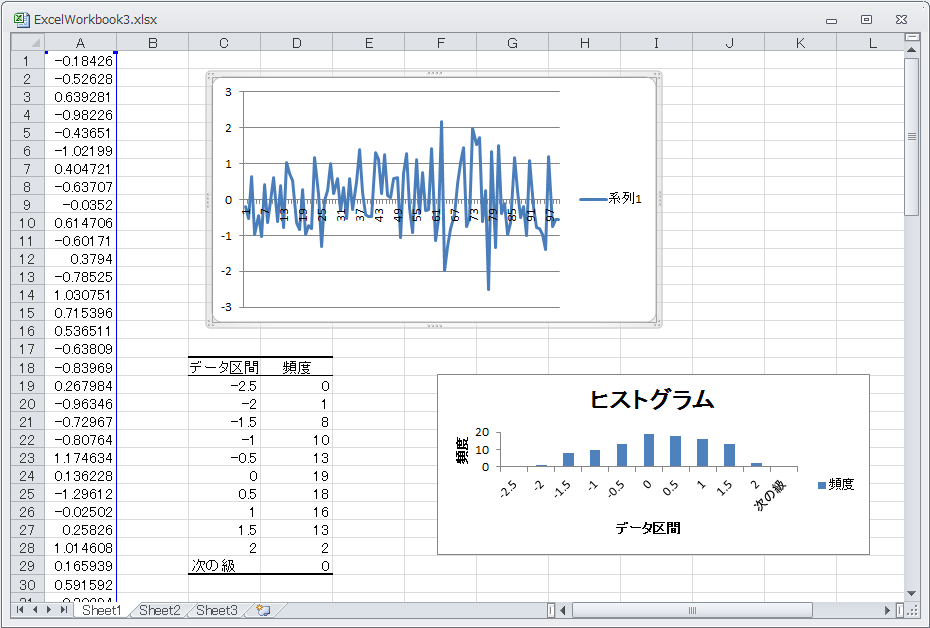
Task: Select row 10 header
Action: (27, 223)
